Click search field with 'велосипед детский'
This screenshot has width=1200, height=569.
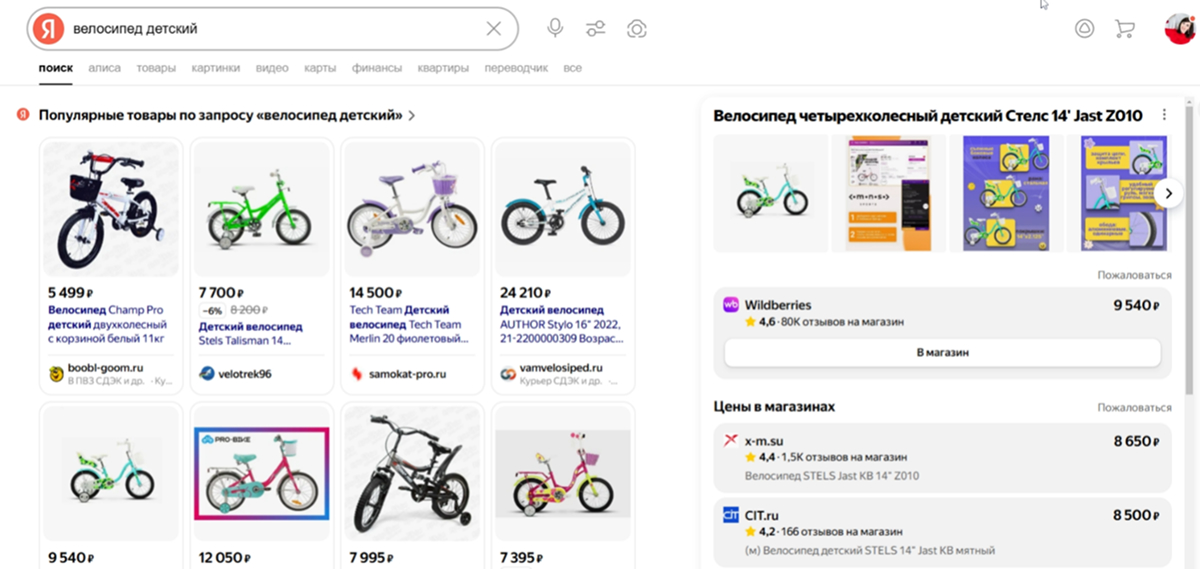click(272, 29)
